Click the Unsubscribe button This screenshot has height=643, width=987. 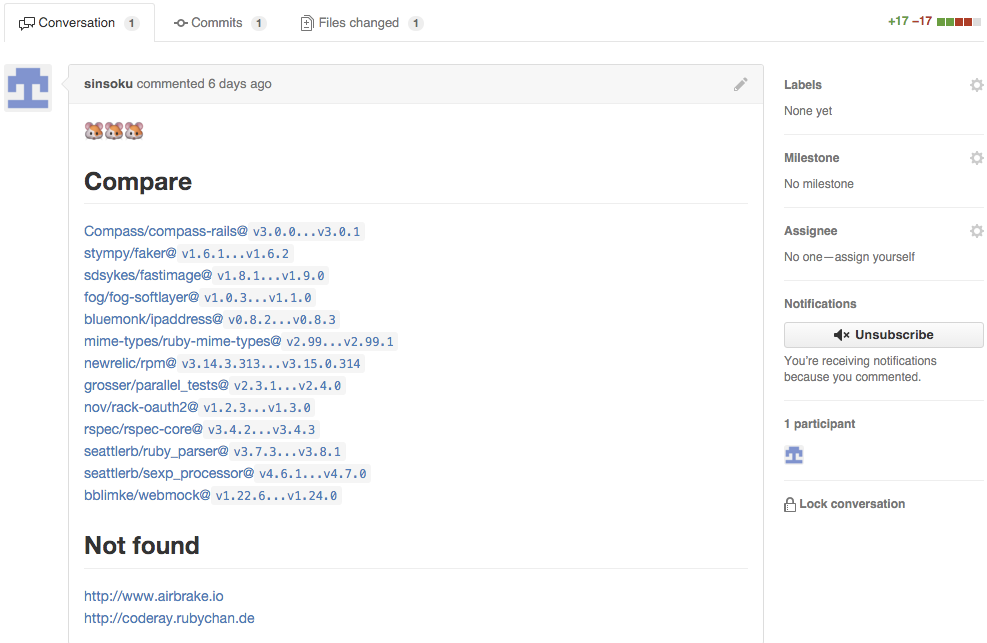(883, 335)
